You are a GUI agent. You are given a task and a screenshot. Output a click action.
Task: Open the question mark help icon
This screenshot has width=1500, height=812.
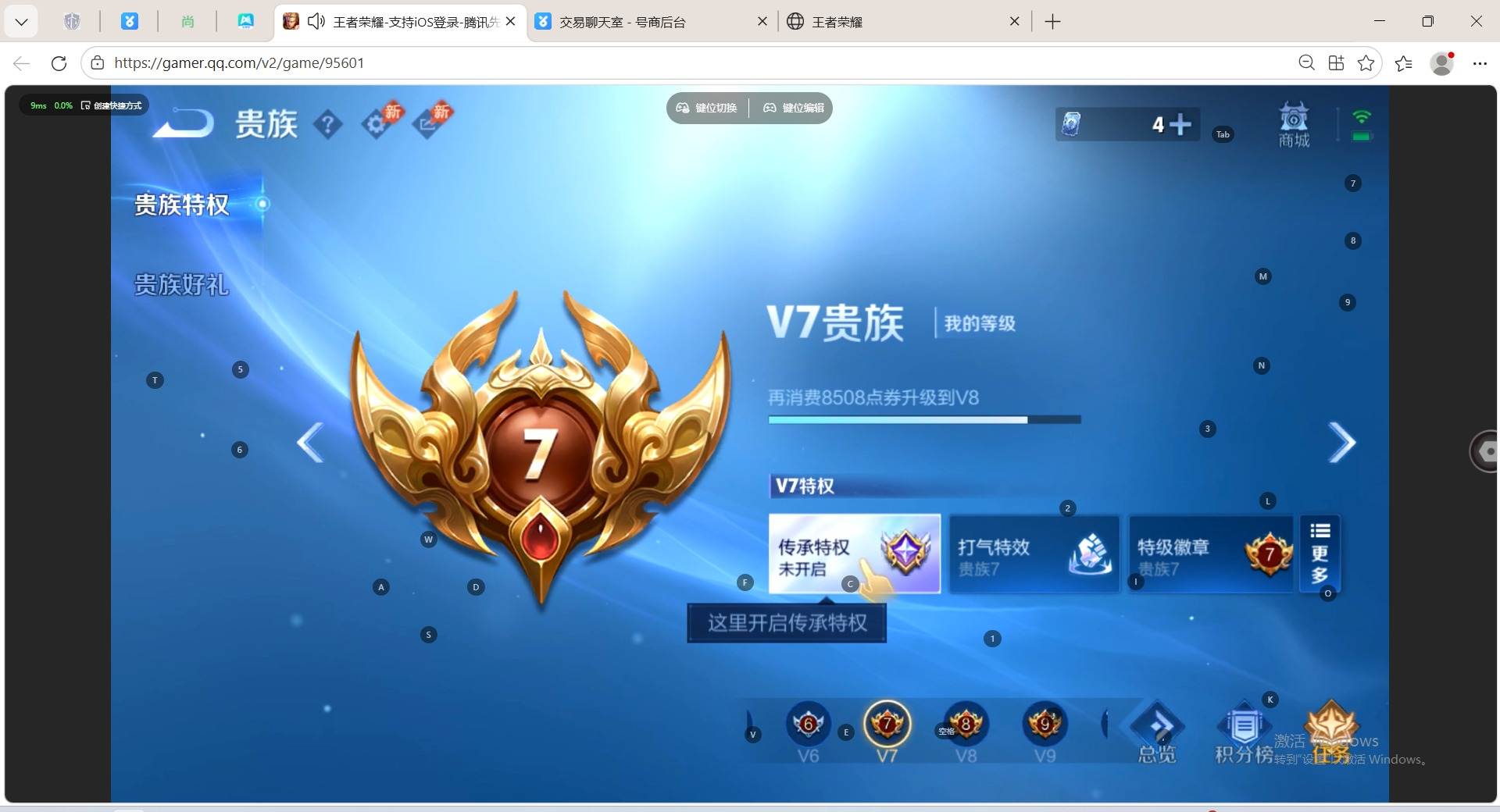pos(328,123)
